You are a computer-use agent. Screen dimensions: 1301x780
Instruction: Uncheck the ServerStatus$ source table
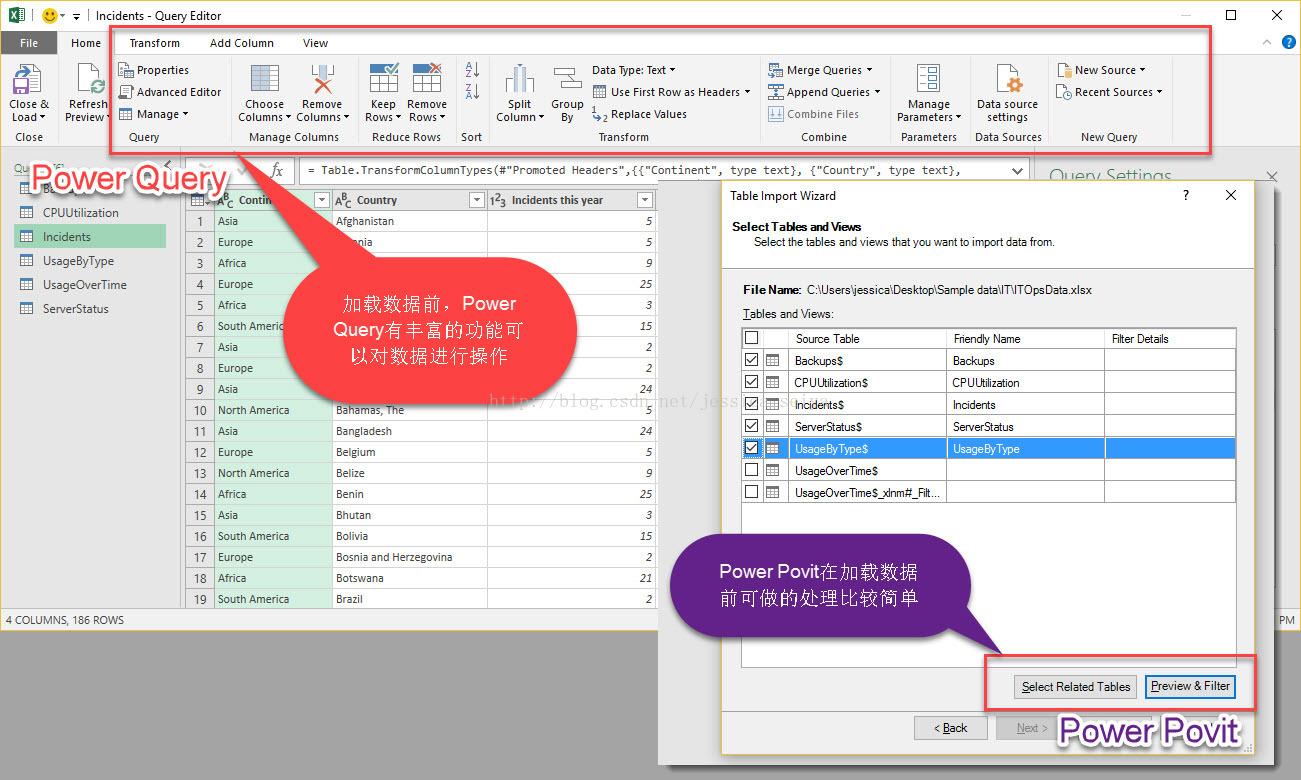click(751, 425)
